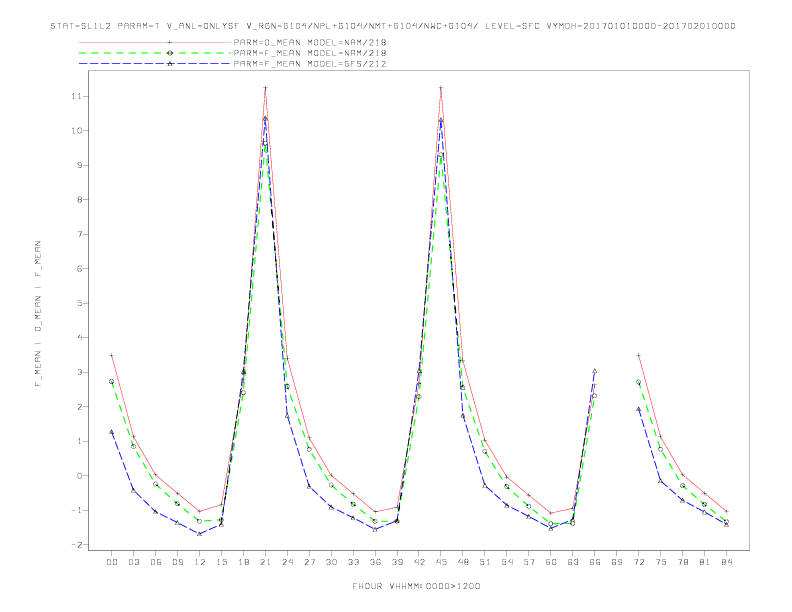Click x-axis tick label 66
792x612 pixels.
point(595,562)
